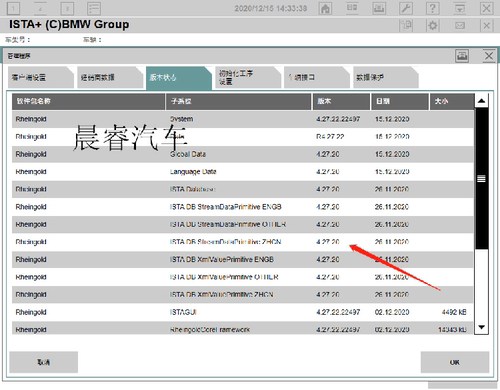Click the minimize-to-tray icon beside the help icon
The image size is (500, 390).
(x=459, y=8)
